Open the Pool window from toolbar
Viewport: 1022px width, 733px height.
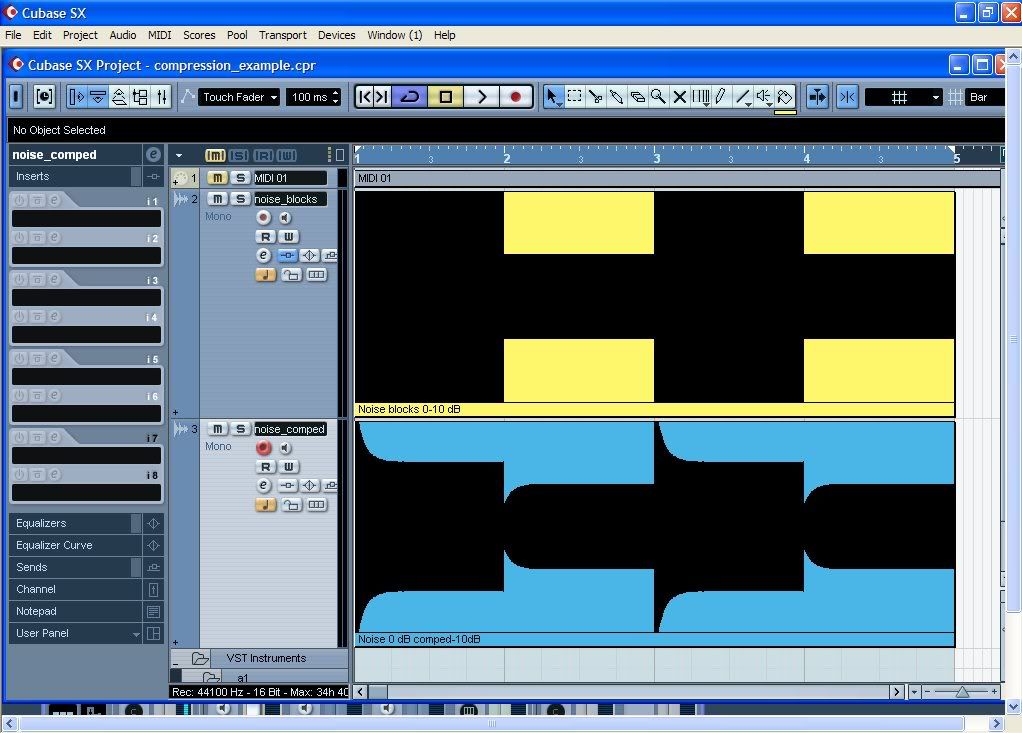tap(140, 97)
